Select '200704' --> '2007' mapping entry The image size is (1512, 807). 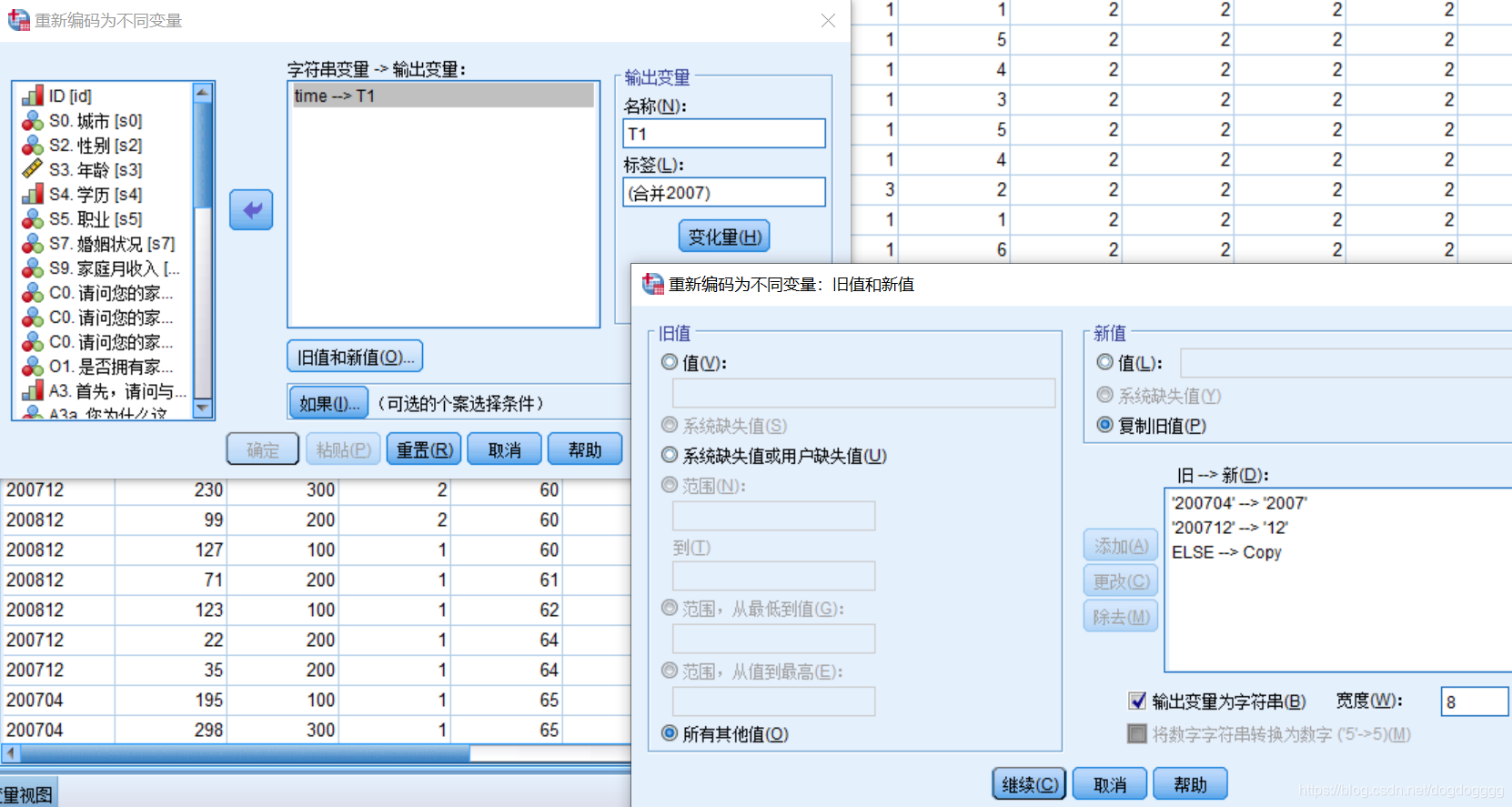pos(1239,503)
